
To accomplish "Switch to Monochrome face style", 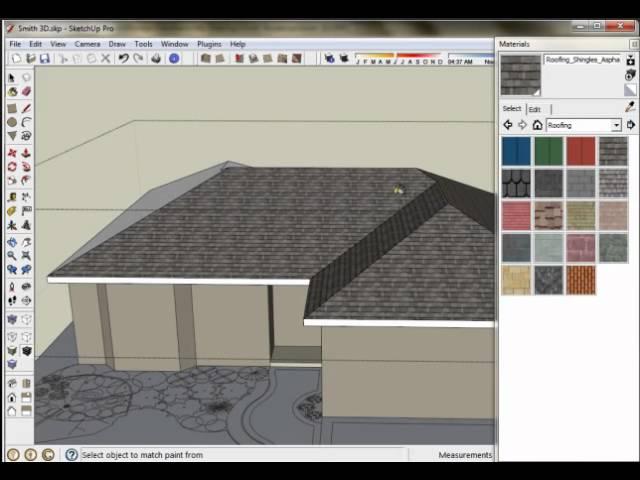I will point(12,364).
